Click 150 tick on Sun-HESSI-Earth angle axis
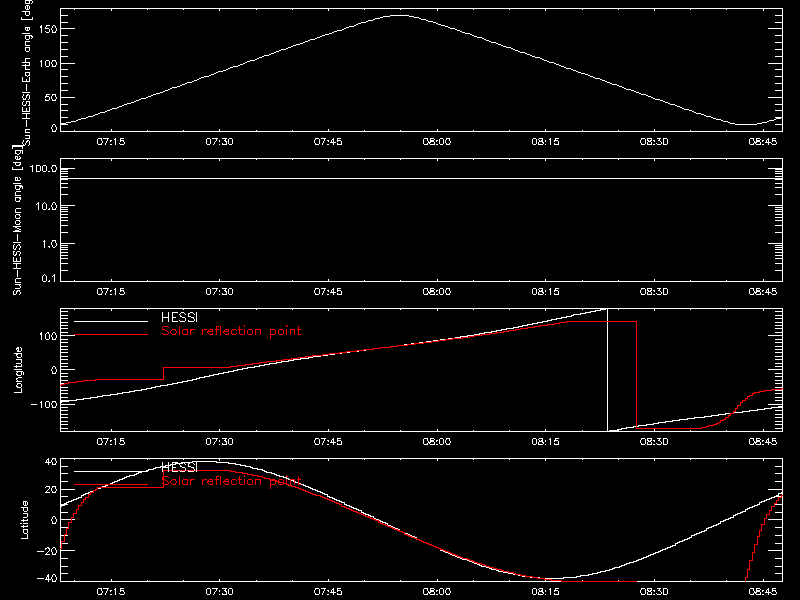The image size is (800, 600). 48,29
